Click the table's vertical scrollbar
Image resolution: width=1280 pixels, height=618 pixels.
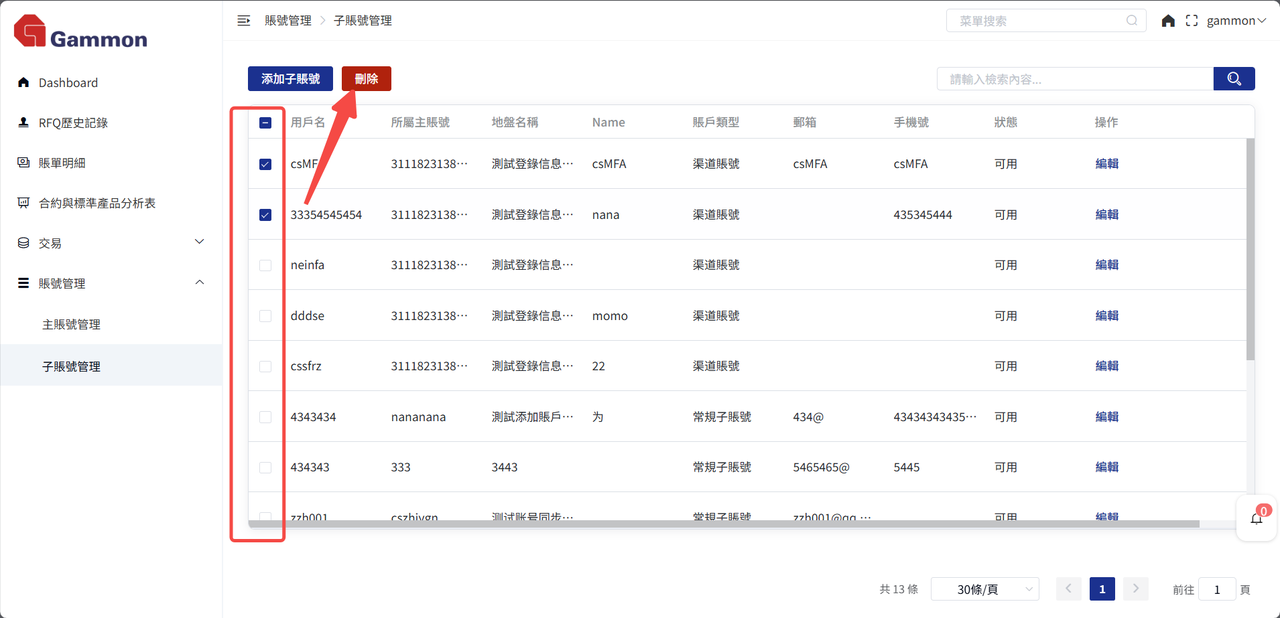pos(1250,250)
